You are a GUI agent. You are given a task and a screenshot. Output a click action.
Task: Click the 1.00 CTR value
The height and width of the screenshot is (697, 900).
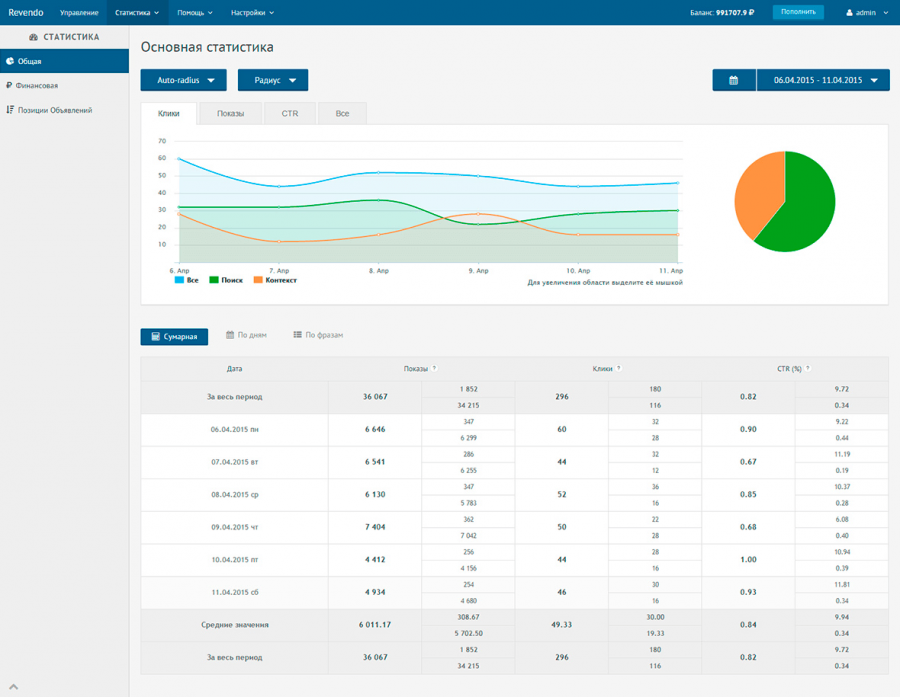748,560
